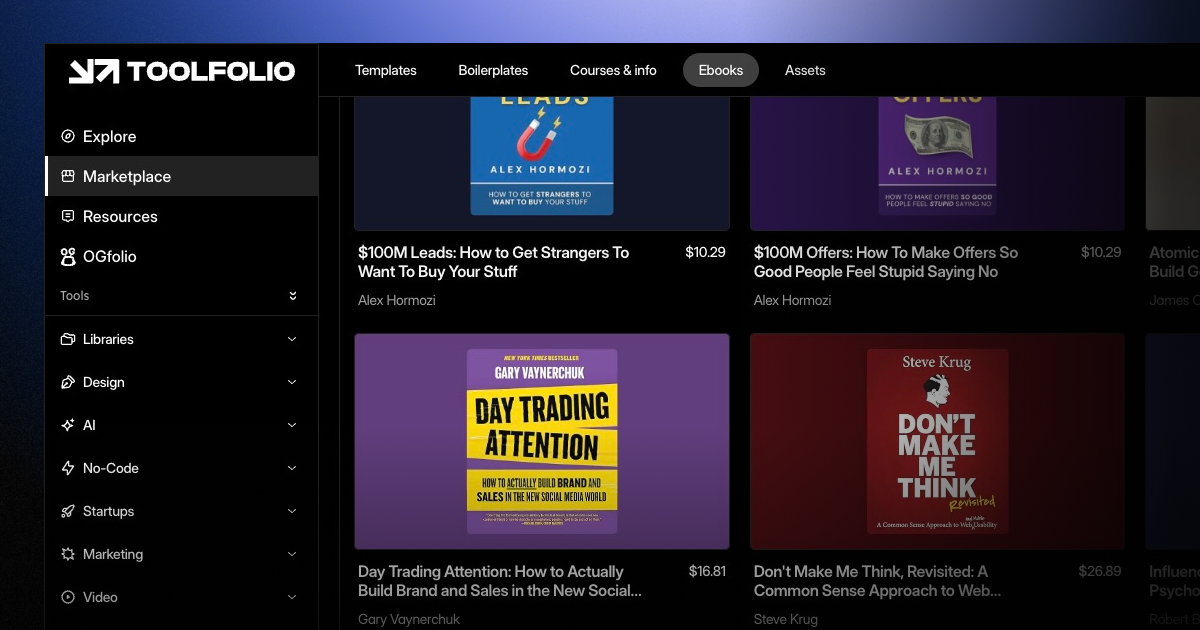Image resolution: width=1200 pixels, height=630 pixels.
Task: Switch to the Templates tab
Action: pyautogui.click(x=386, y=70)
